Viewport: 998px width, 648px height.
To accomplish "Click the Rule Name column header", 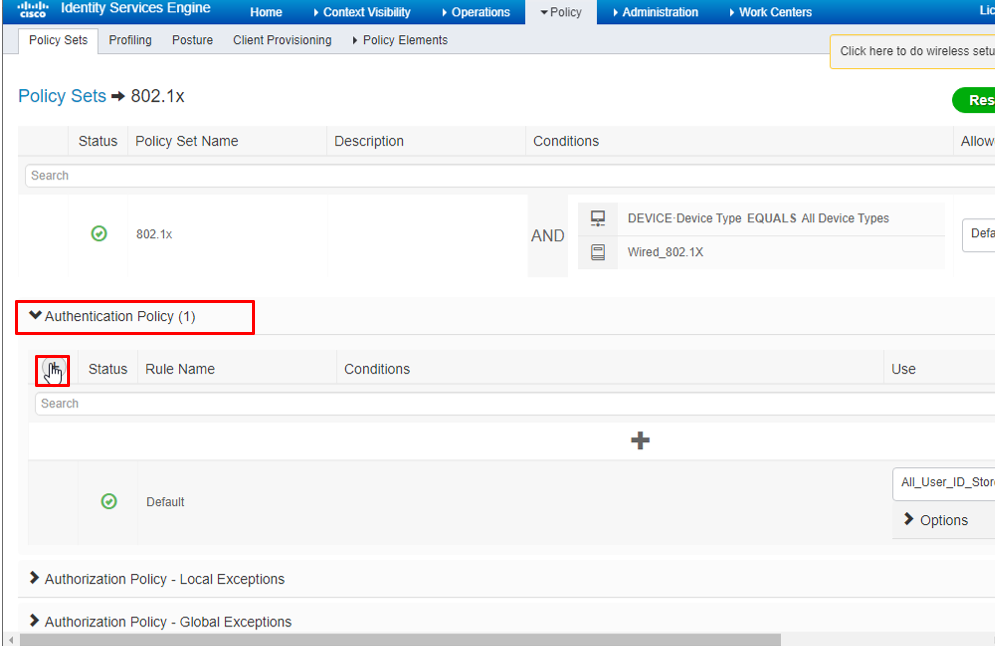I will (x=180, y=369).
